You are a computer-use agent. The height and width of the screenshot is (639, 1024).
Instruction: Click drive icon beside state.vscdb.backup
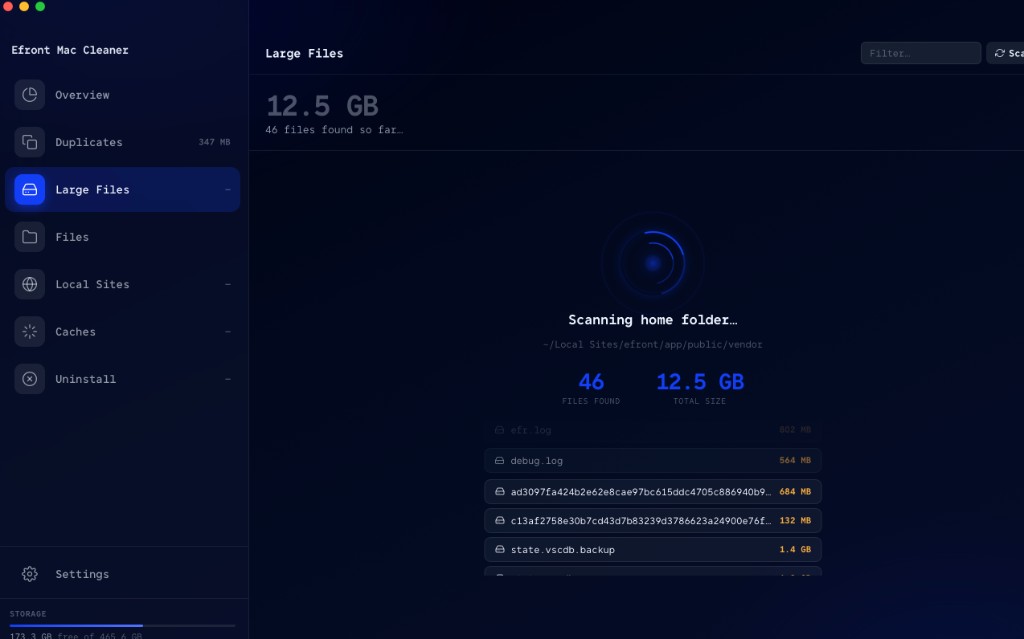click(x=500, y=549)
